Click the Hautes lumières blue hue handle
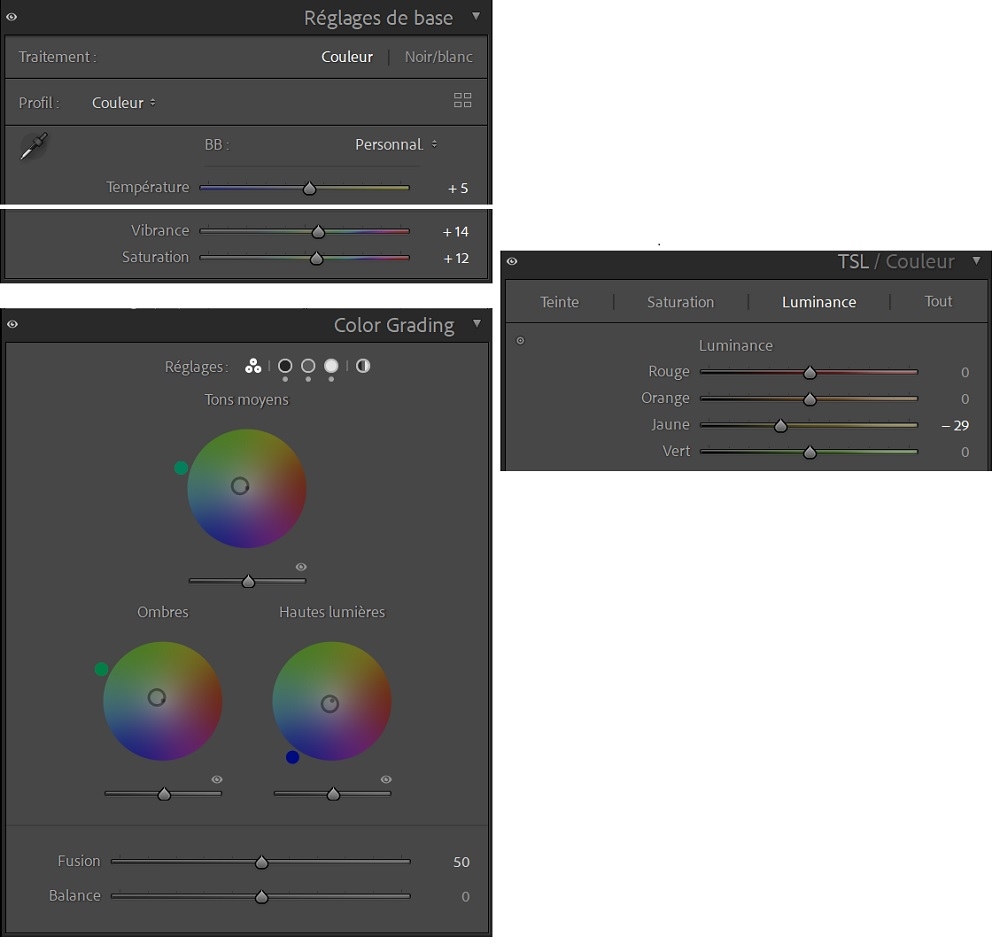 tap(293, 757)
